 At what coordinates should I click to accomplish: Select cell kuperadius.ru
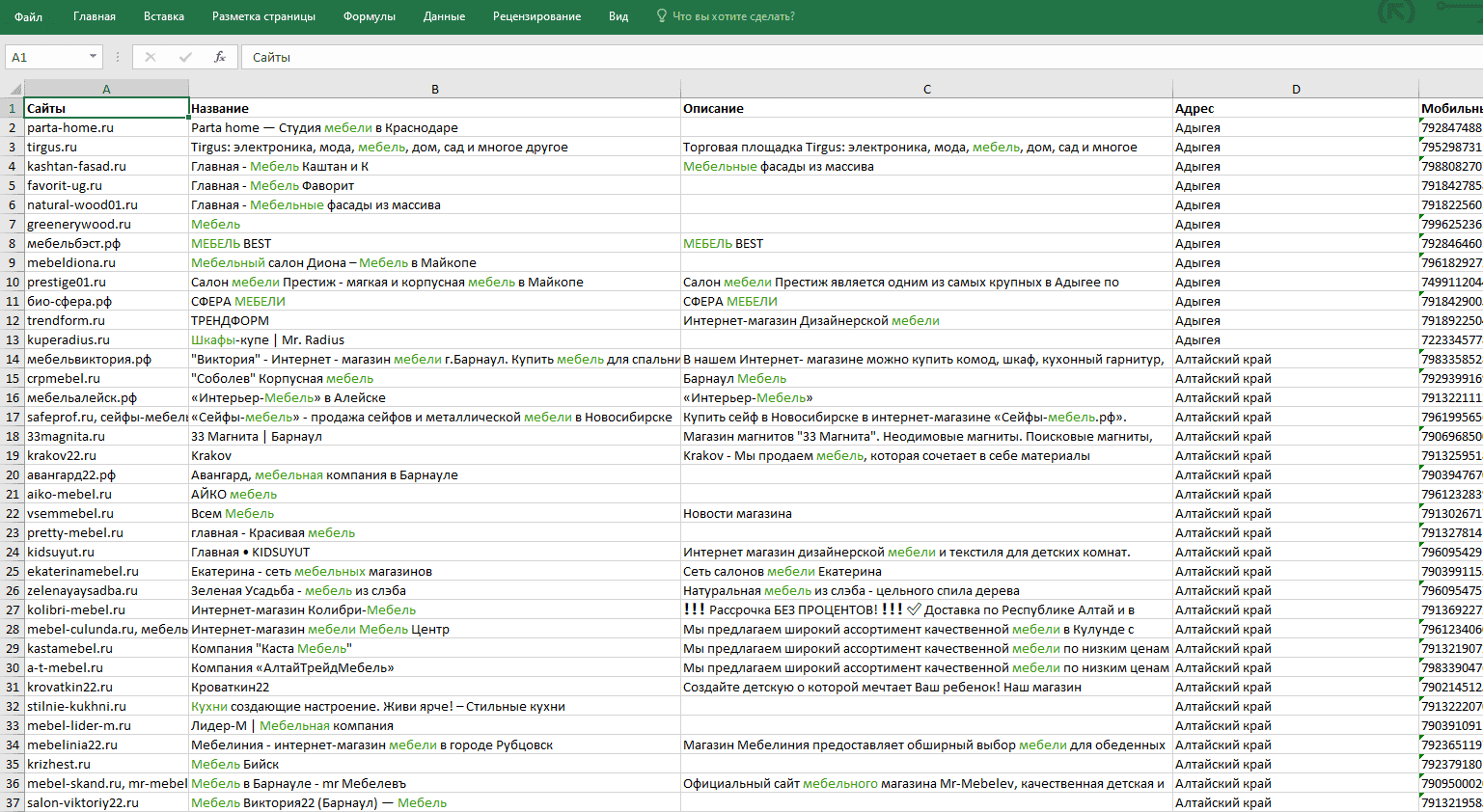click(106, 339)
